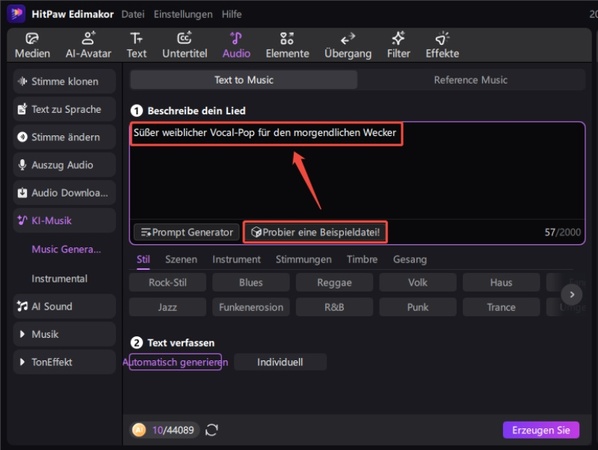Click inside the song description text field
Image resolution: width=598 pixels, height=450 pixels.
[357, 171]
